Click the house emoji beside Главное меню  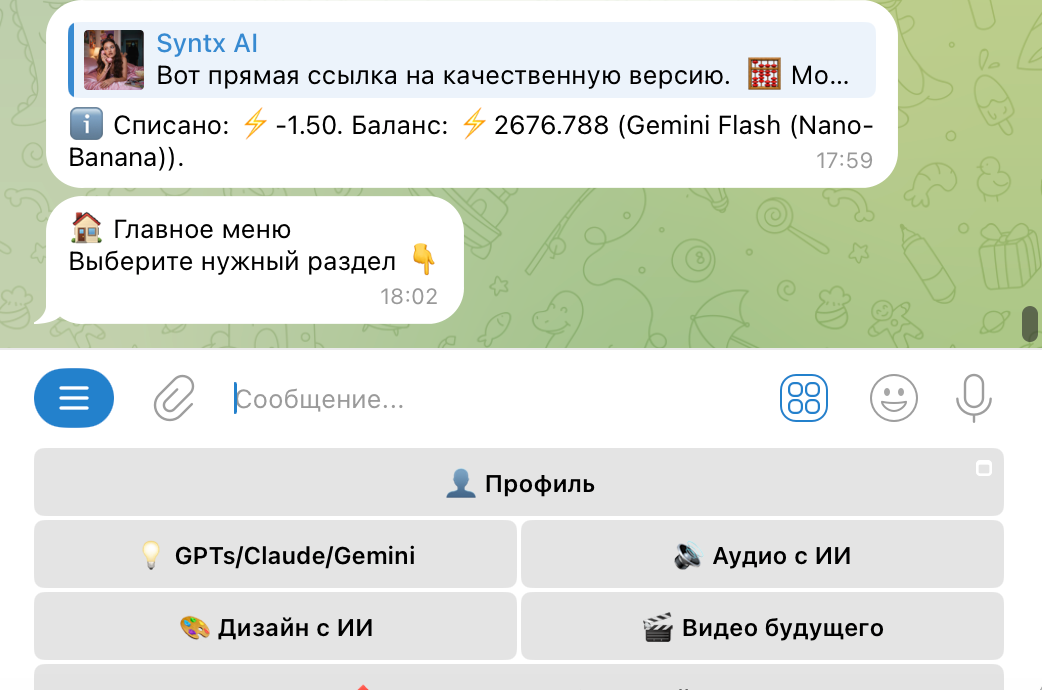click(x=87, y=230)
